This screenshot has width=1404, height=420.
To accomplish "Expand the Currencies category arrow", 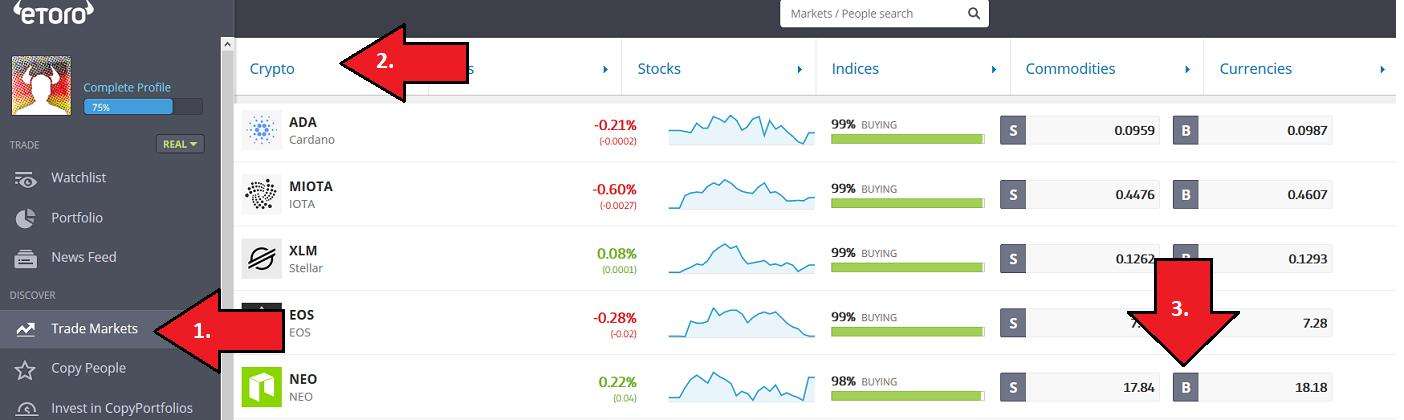I will point(1382,69).
